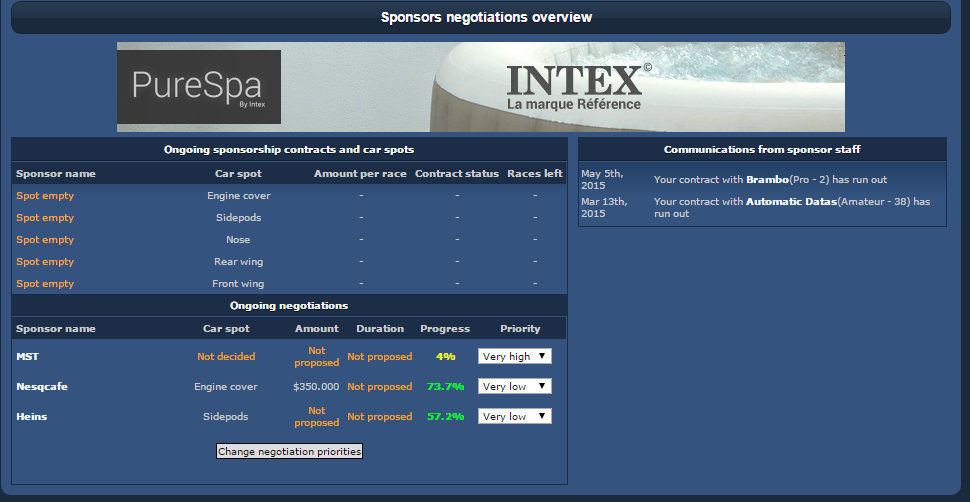
Task: Click Not proposed duration for Heins
Action: (379, 417)
